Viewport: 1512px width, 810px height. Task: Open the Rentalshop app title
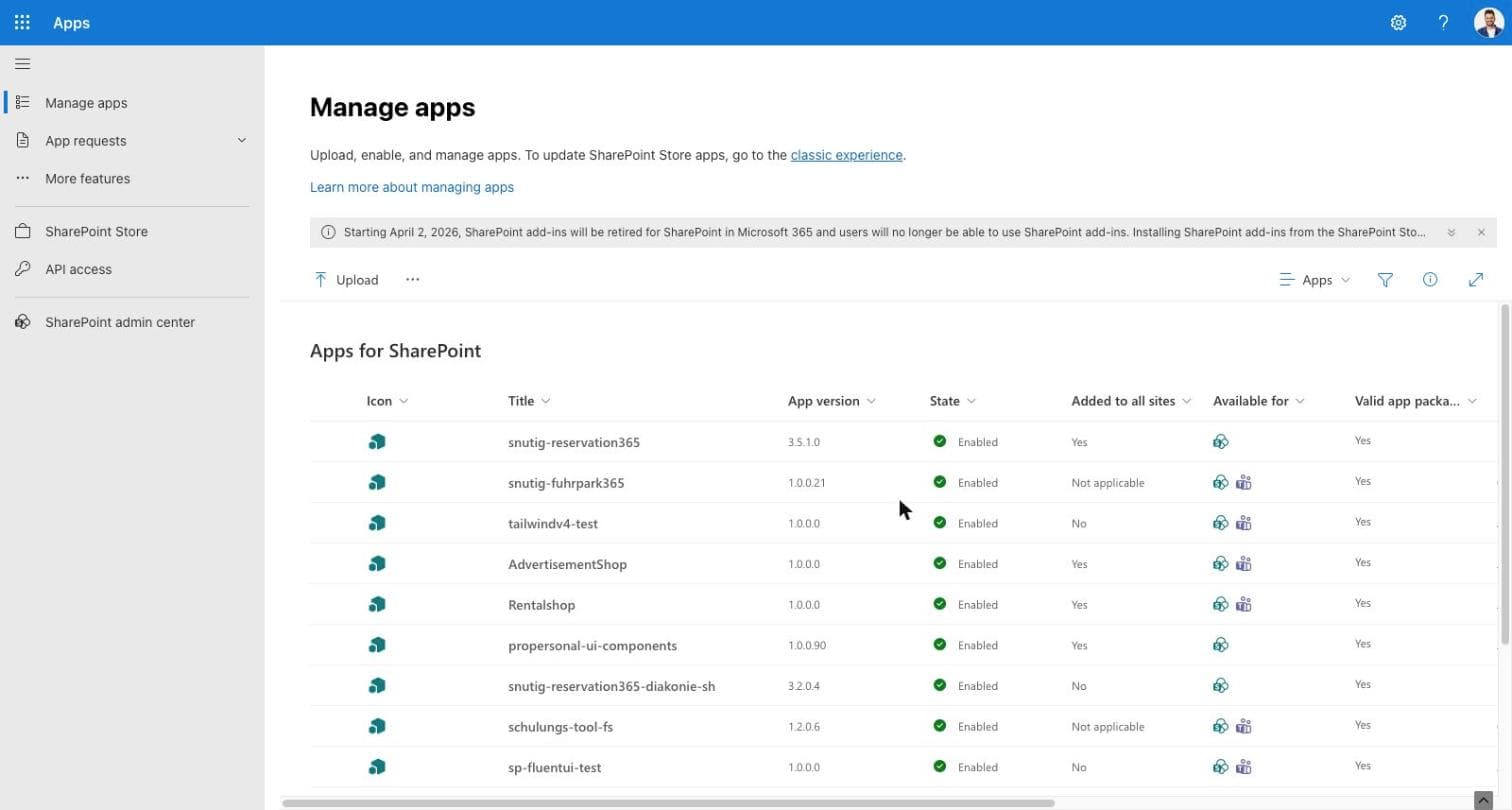pyautogui.click(x=541, y=605)
